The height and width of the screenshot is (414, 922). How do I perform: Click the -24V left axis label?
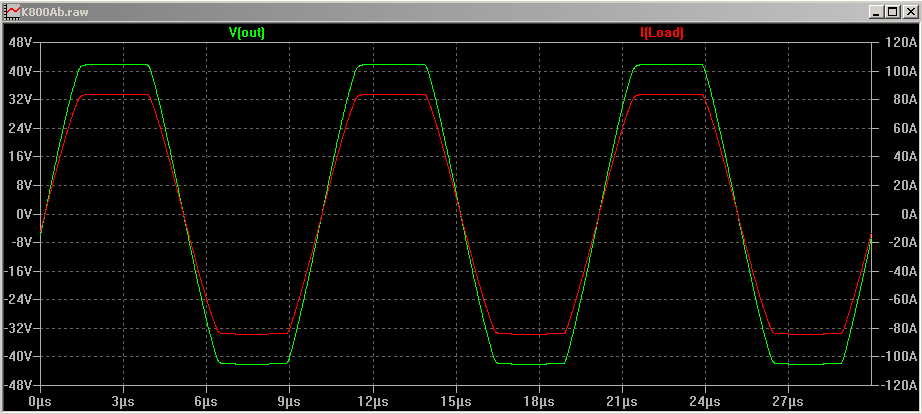click(x=18, y=299)
